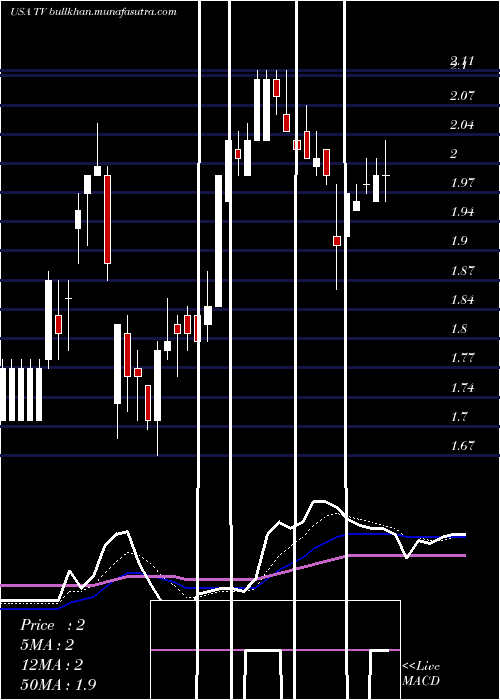Click the 2 price axis label
500x700 pixels.
point(454,154)
